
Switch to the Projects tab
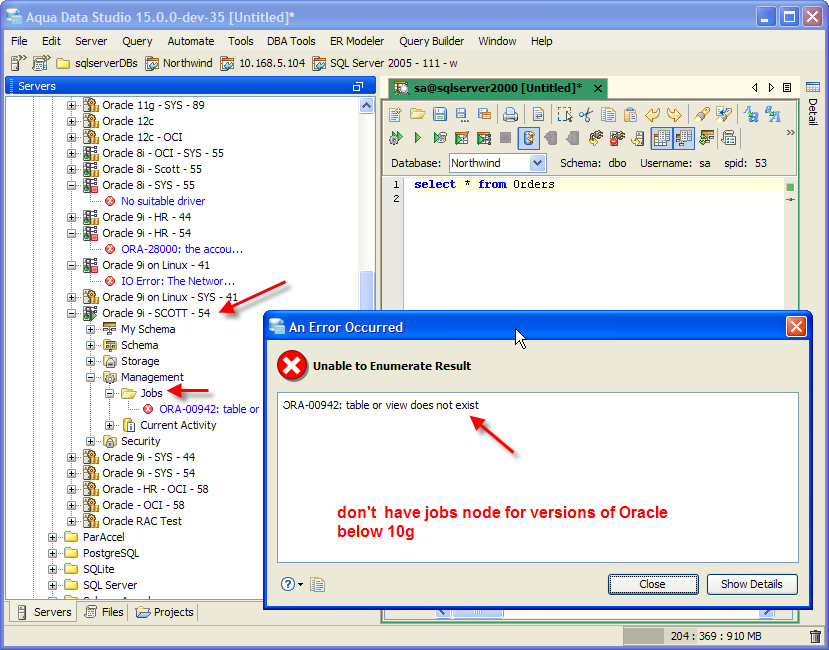point(164,612)
